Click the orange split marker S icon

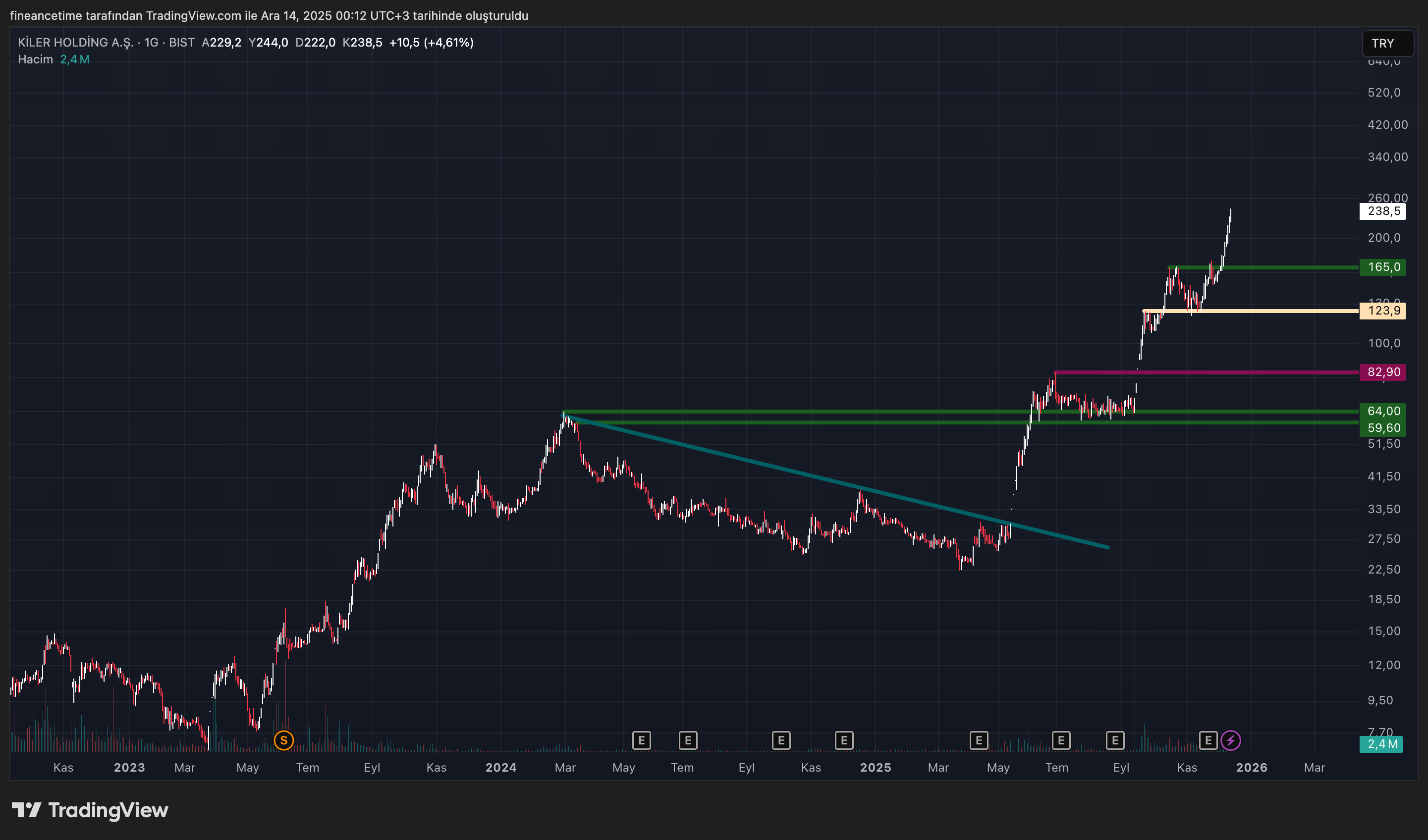[x=283, y=740]
